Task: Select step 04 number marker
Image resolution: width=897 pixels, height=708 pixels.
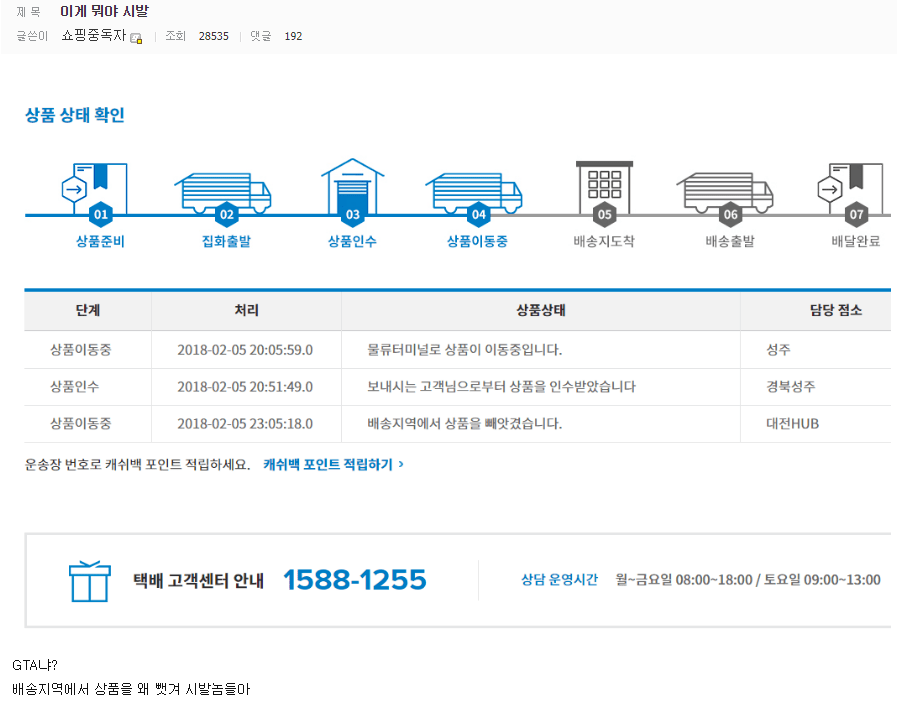Action: tap(478, 215)
